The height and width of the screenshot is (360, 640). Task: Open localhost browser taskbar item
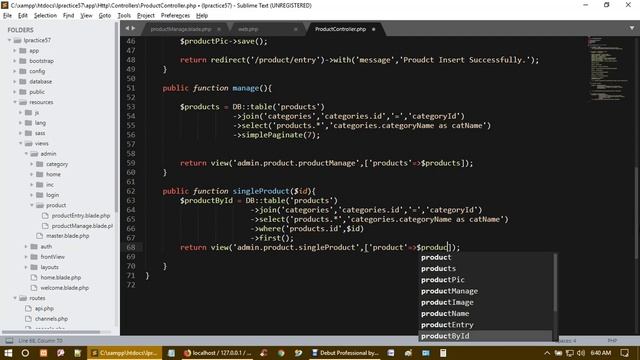(218, 353)
